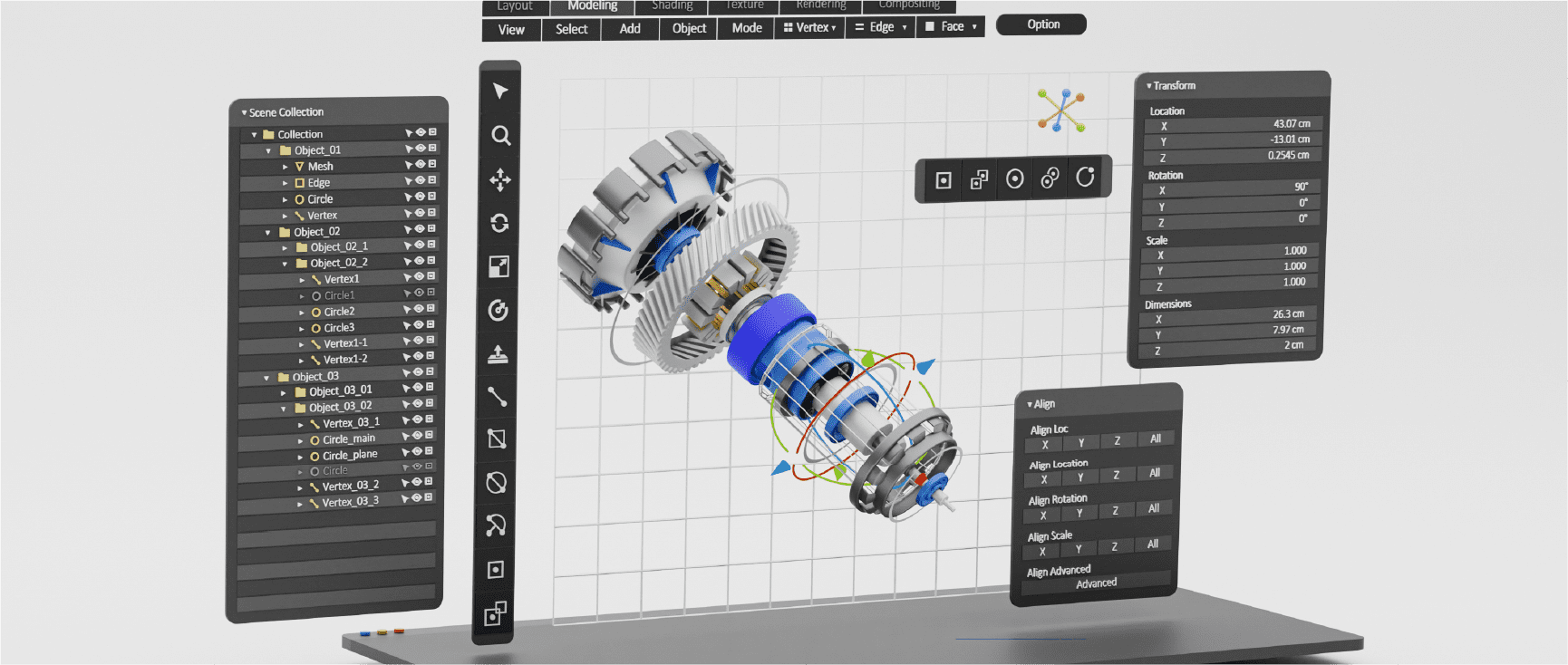Viewport: 1568px width, 665px height.
Task: Click the magnifier zoom tool
Action: click(500, 136)
